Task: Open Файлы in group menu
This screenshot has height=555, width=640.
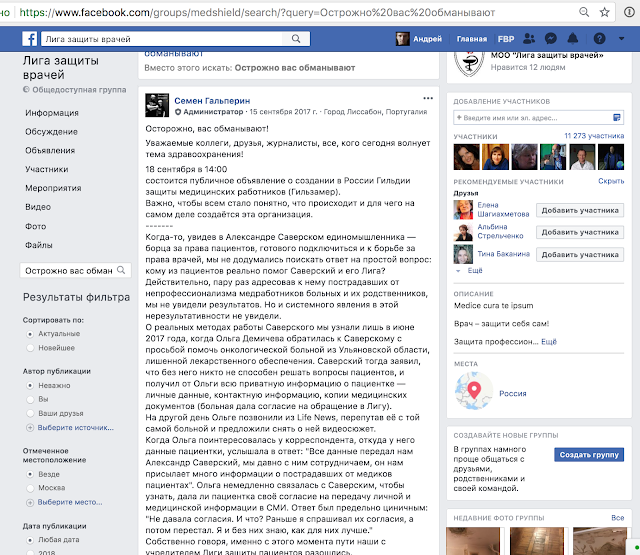Action: tap(39, 245)
